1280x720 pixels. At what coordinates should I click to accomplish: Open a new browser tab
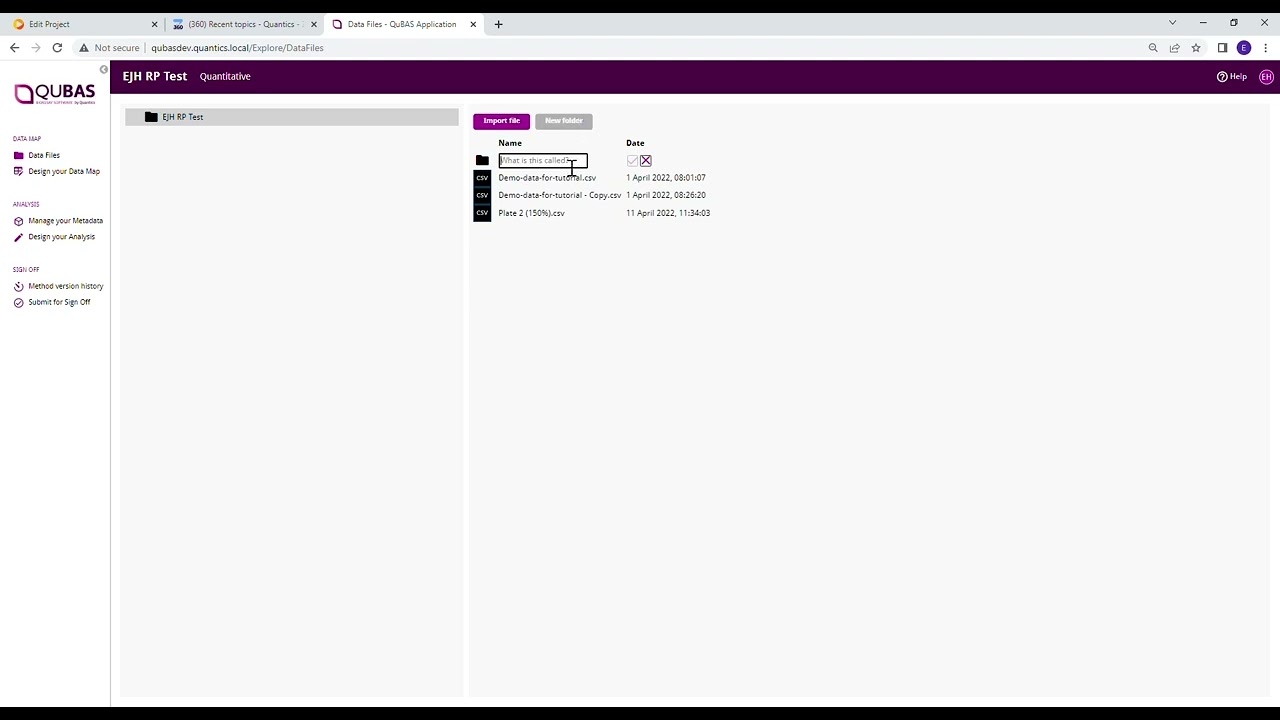pyautogui.click(x=498, y=24)
